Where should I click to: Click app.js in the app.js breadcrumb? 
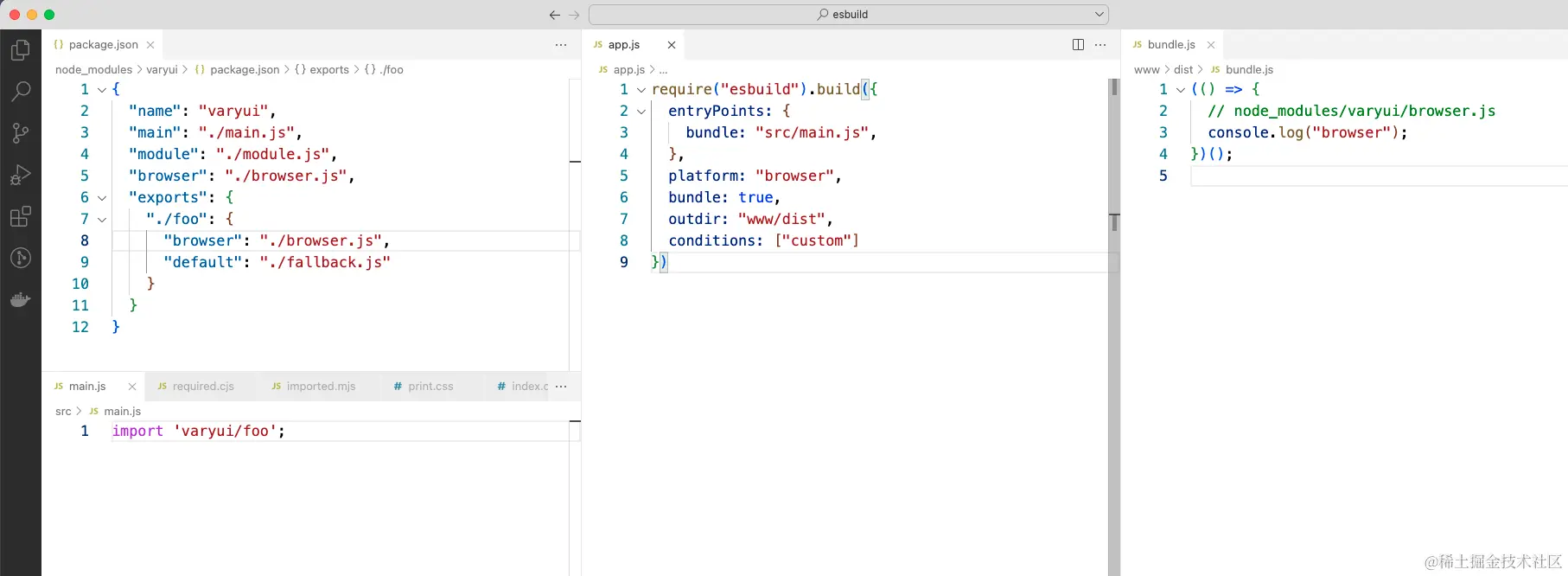point(629,70)
